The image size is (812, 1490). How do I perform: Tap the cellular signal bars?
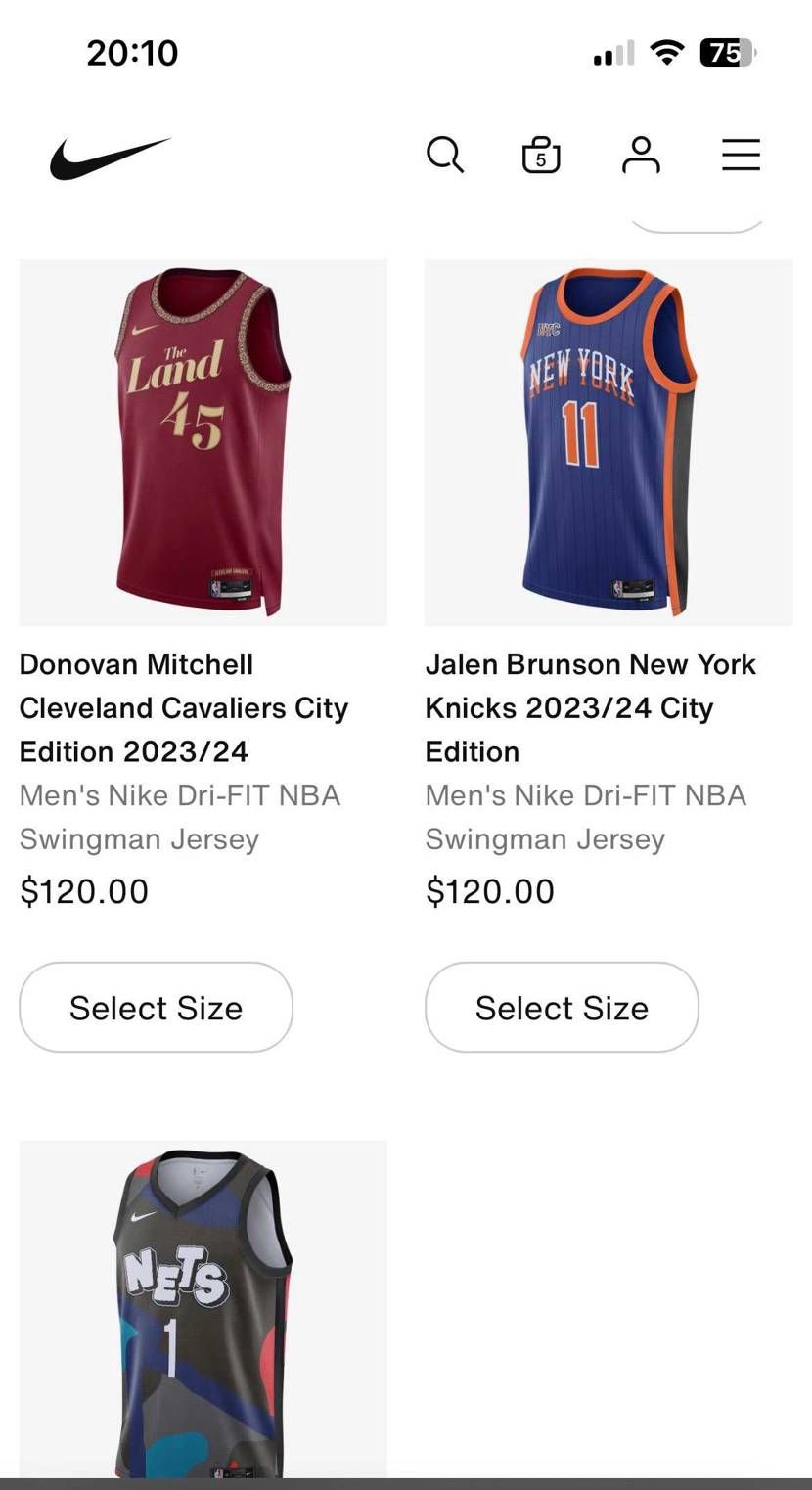point(613,54)
